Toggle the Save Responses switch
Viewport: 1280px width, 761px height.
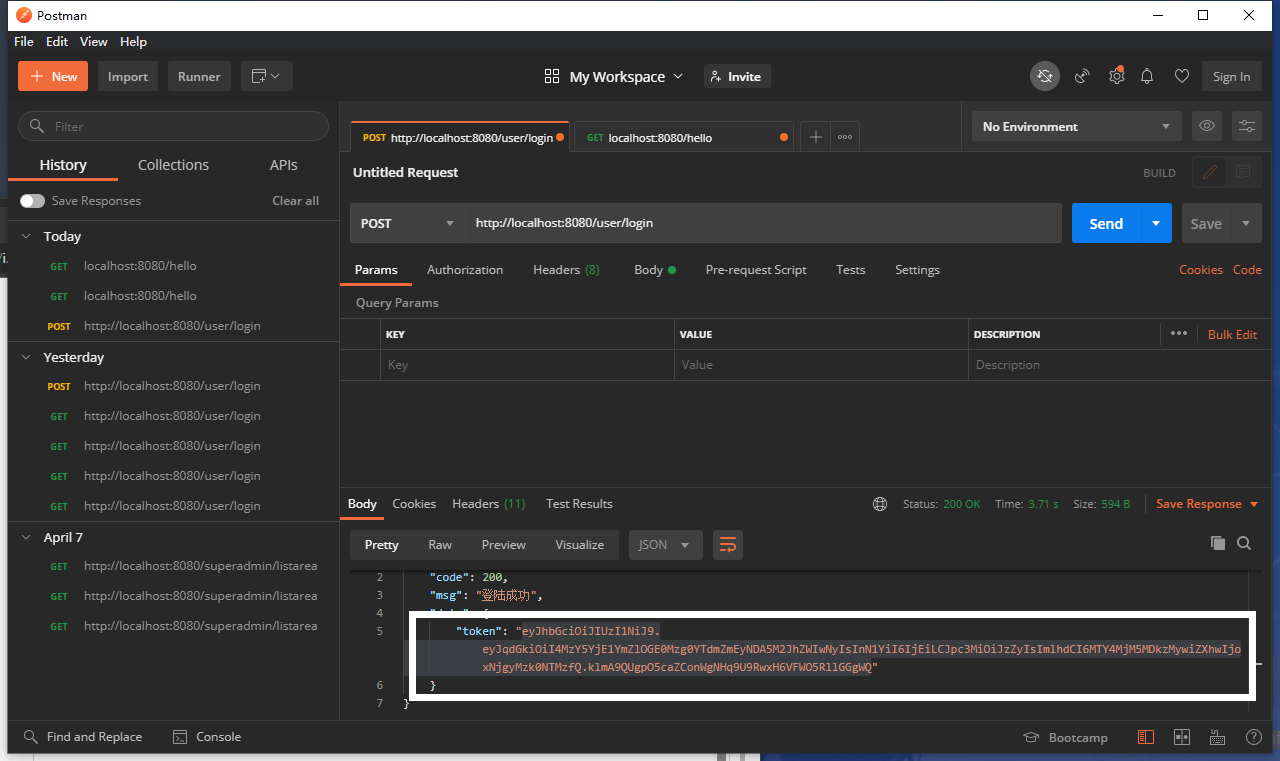pyautogui.click(x=32, y=201)
